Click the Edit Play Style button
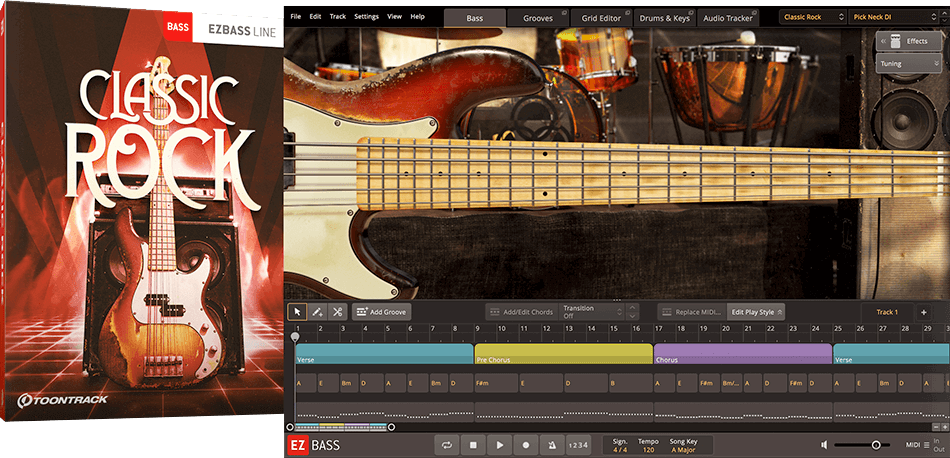The width and height of the screenshot is (950, 458). point(755,312)
